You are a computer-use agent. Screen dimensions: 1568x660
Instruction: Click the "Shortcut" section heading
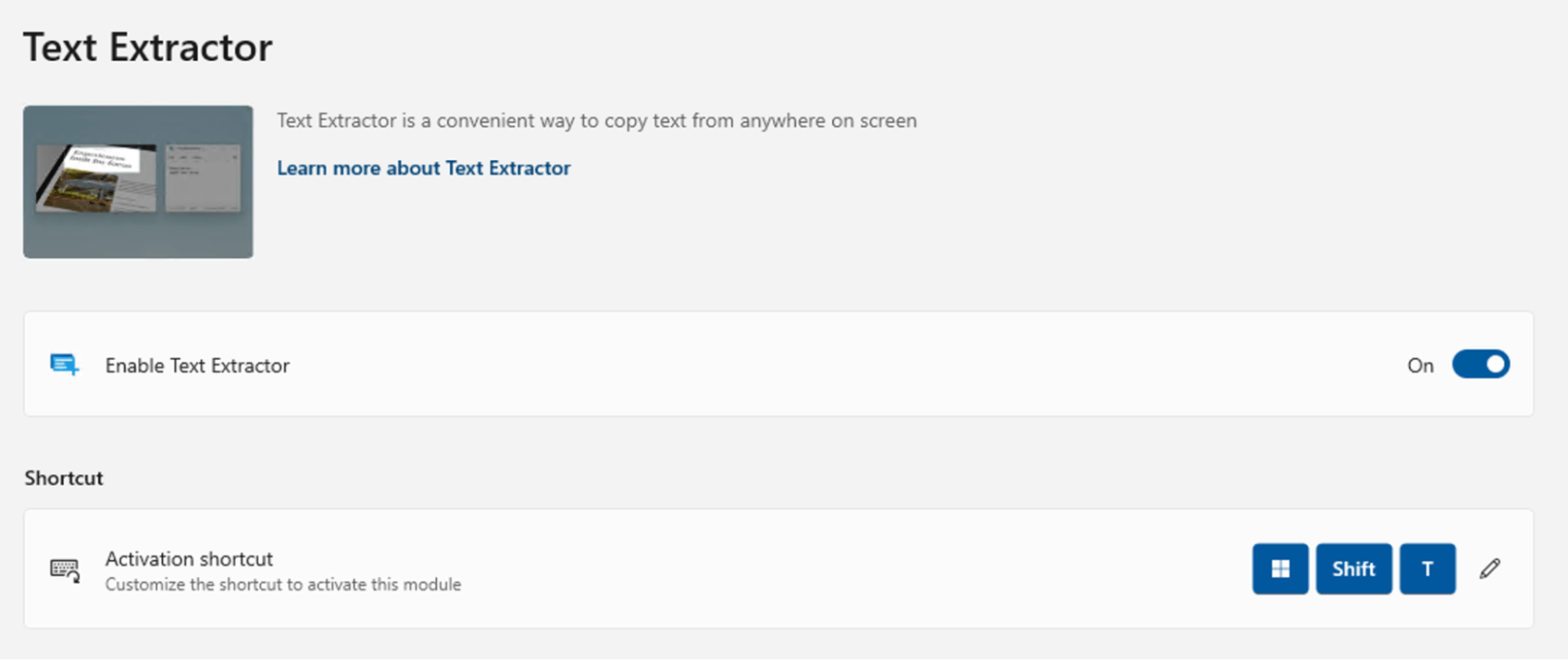coord(64,479)
